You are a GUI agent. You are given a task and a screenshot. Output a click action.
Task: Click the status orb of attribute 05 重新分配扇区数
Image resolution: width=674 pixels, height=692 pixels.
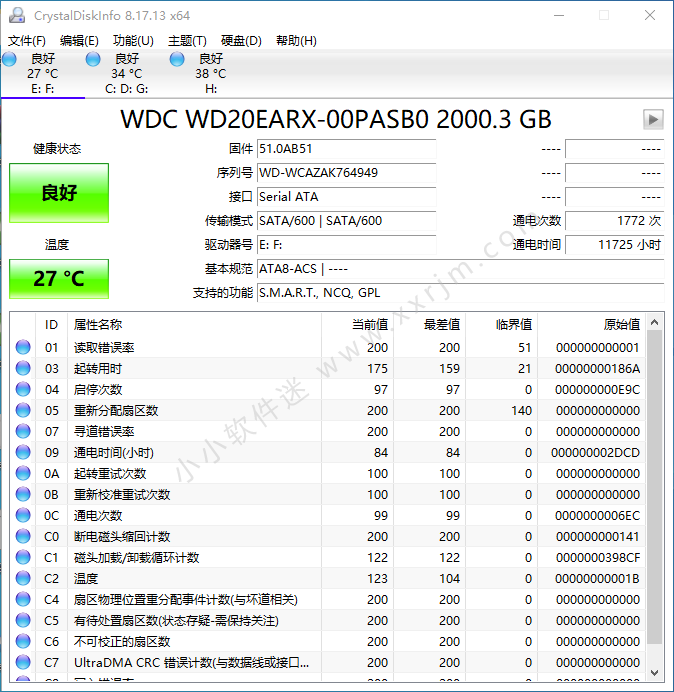point(23,410)
